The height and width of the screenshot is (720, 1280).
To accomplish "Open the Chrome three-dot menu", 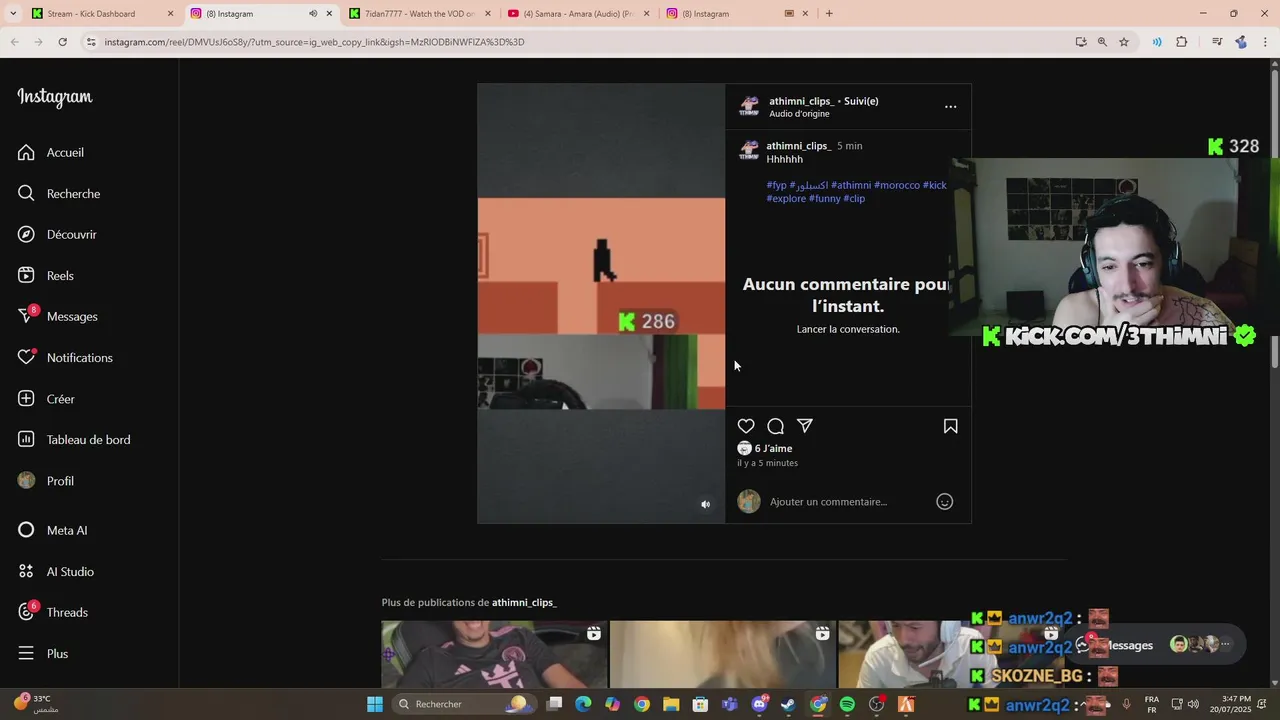I will tap(1266, 42).
